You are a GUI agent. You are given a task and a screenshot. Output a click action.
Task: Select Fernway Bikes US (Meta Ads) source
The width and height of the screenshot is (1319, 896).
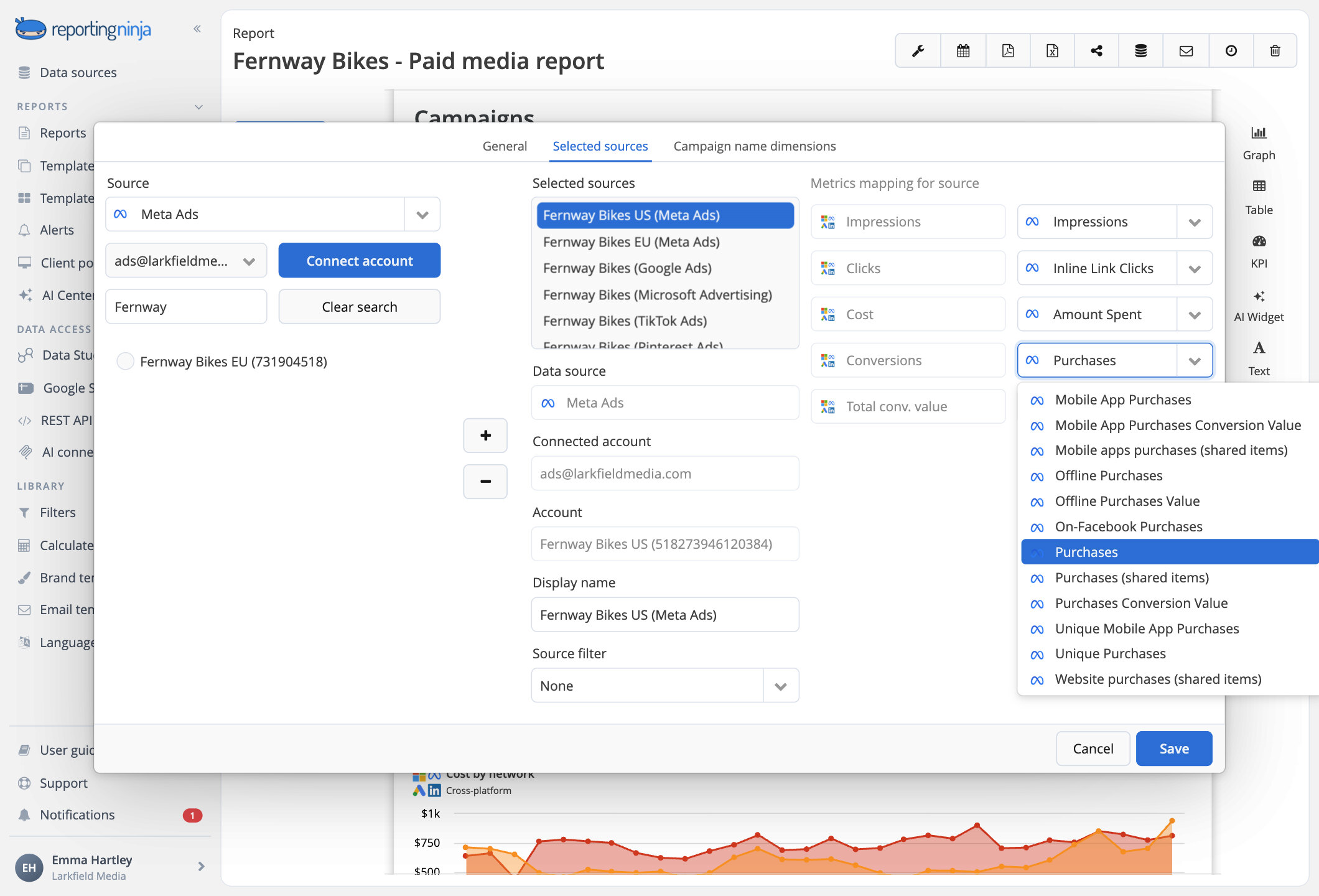(x=665, y=215)
